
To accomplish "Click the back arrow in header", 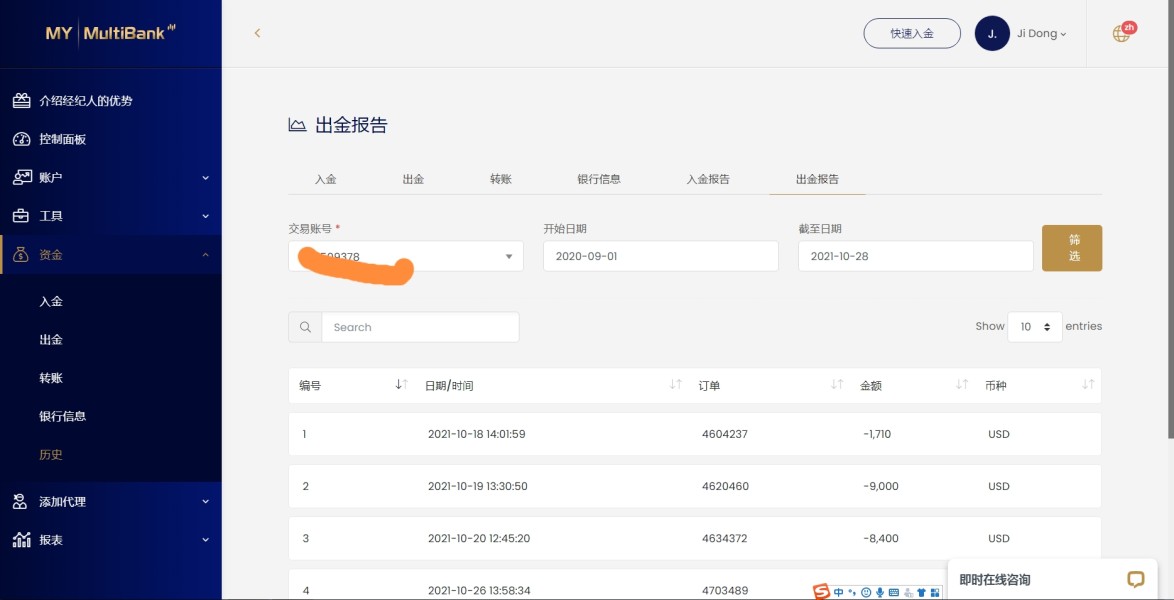I will coord(257,33).
